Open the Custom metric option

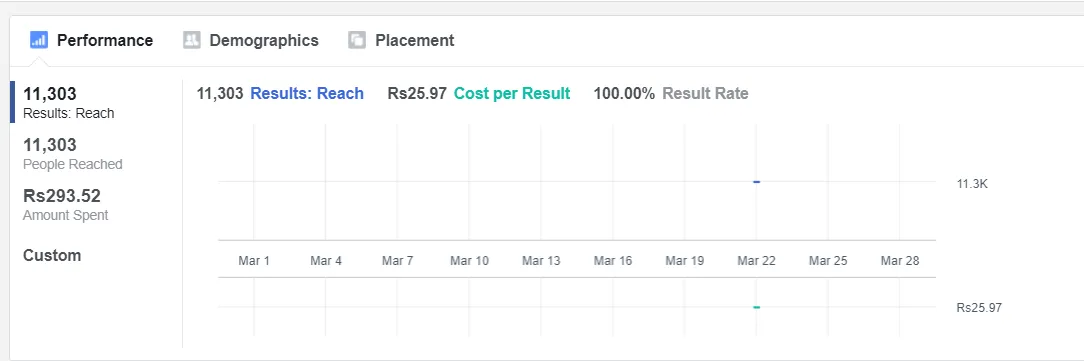(x=52, y=255)
